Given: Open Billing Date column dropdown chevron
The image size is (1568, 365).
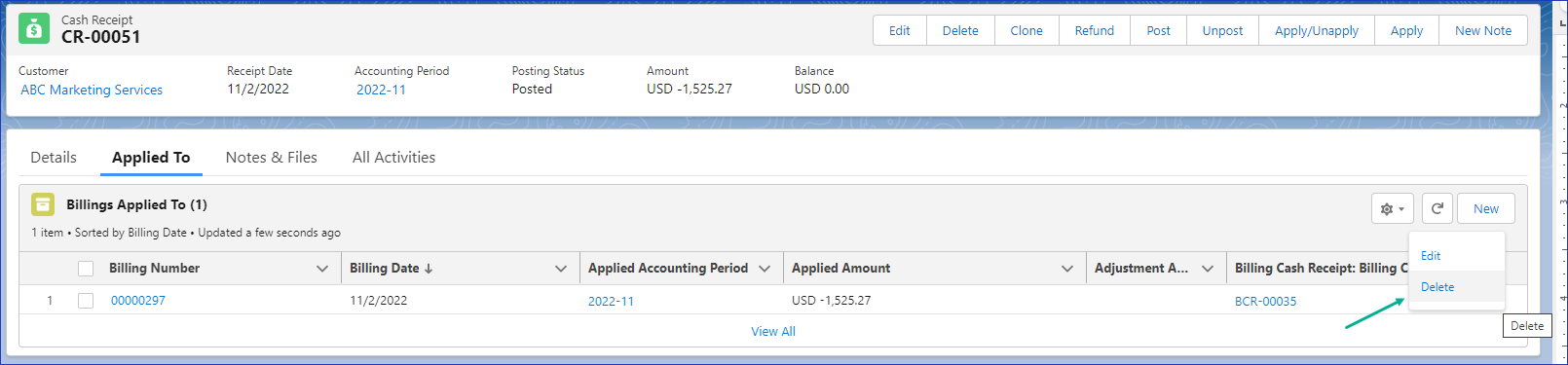Looking at the screenshot, I should pos(561,269).
